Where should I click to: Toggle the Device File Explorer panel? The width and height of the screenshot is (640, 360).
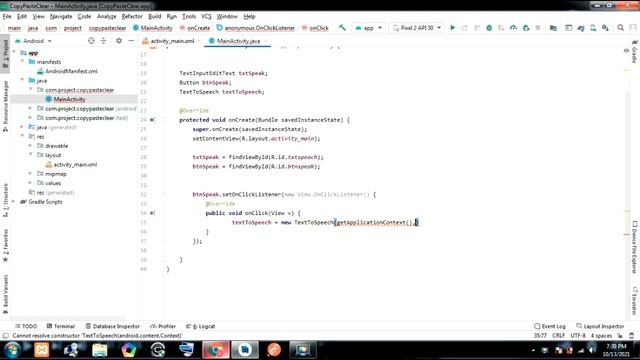point(635,247)
